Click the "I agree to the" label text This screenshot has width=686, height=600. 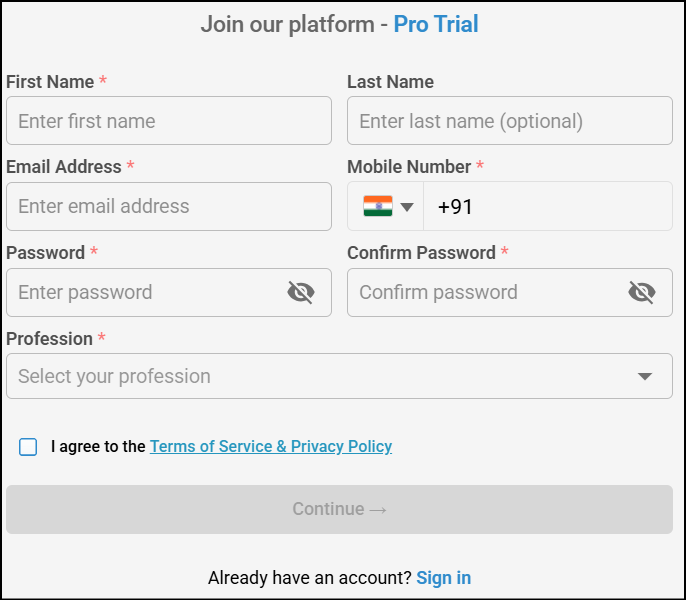point(98,447)
